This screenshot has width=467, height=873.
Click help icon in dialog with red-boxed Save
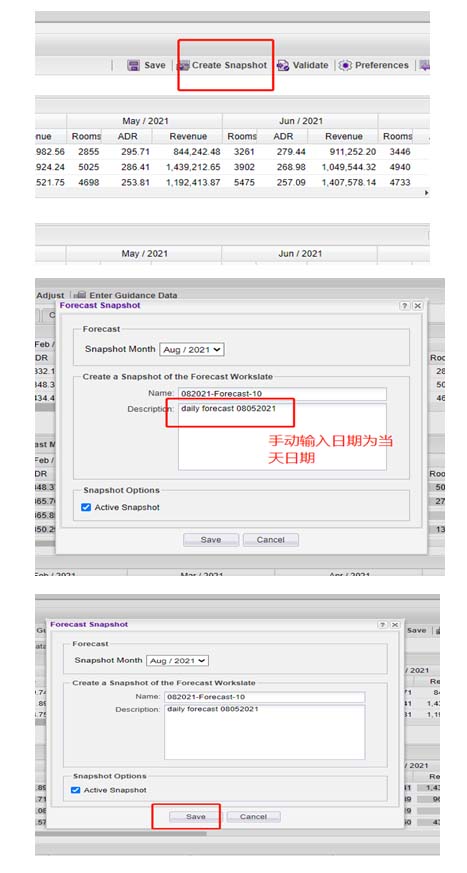tap(382, 625)
